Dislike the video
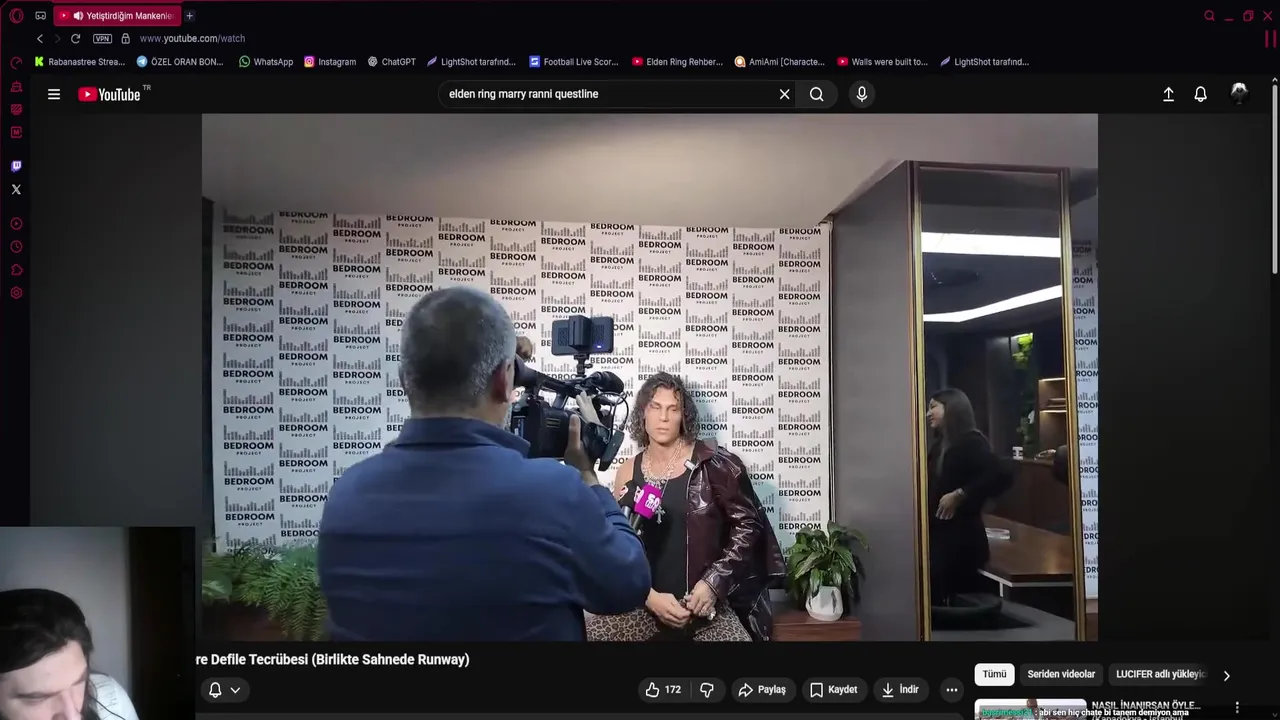The image size is (1280, 720). [707, 690]
